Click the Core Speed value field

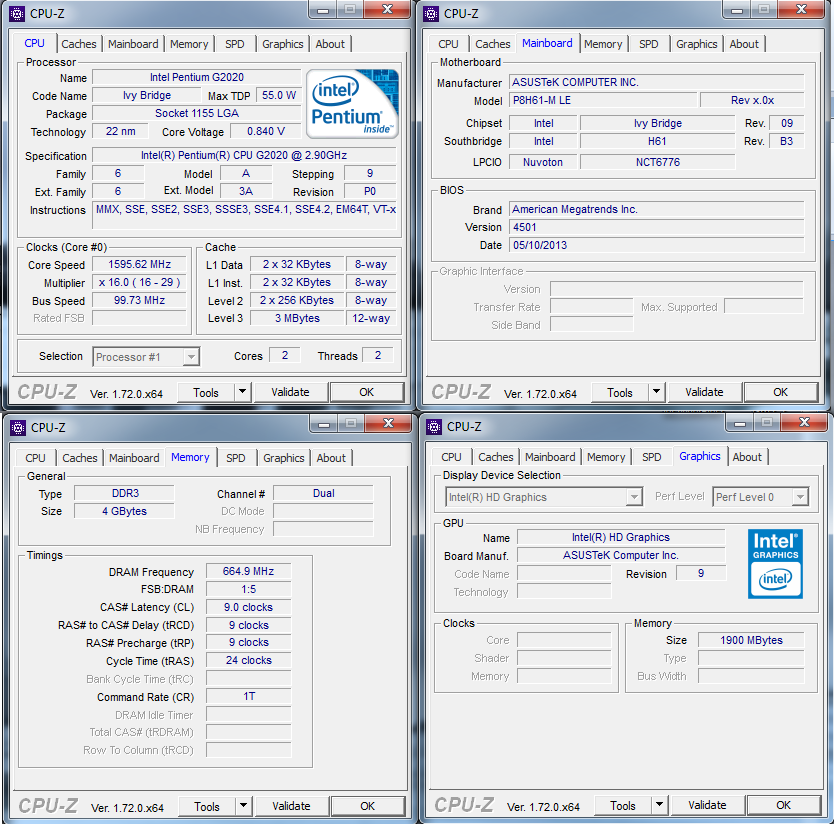139,265
